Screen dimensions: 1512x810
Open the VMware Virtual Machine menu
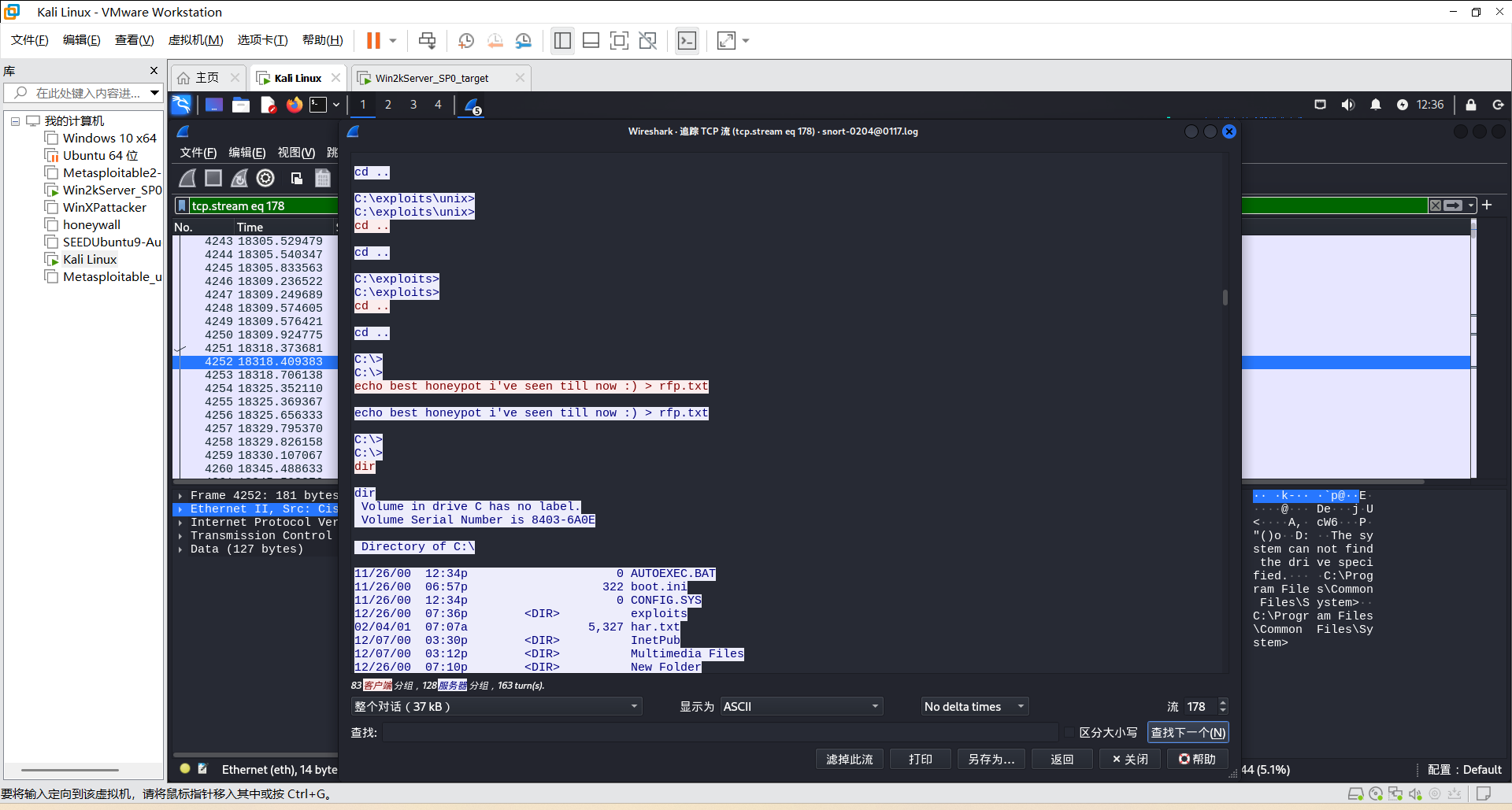coord(195,40)
